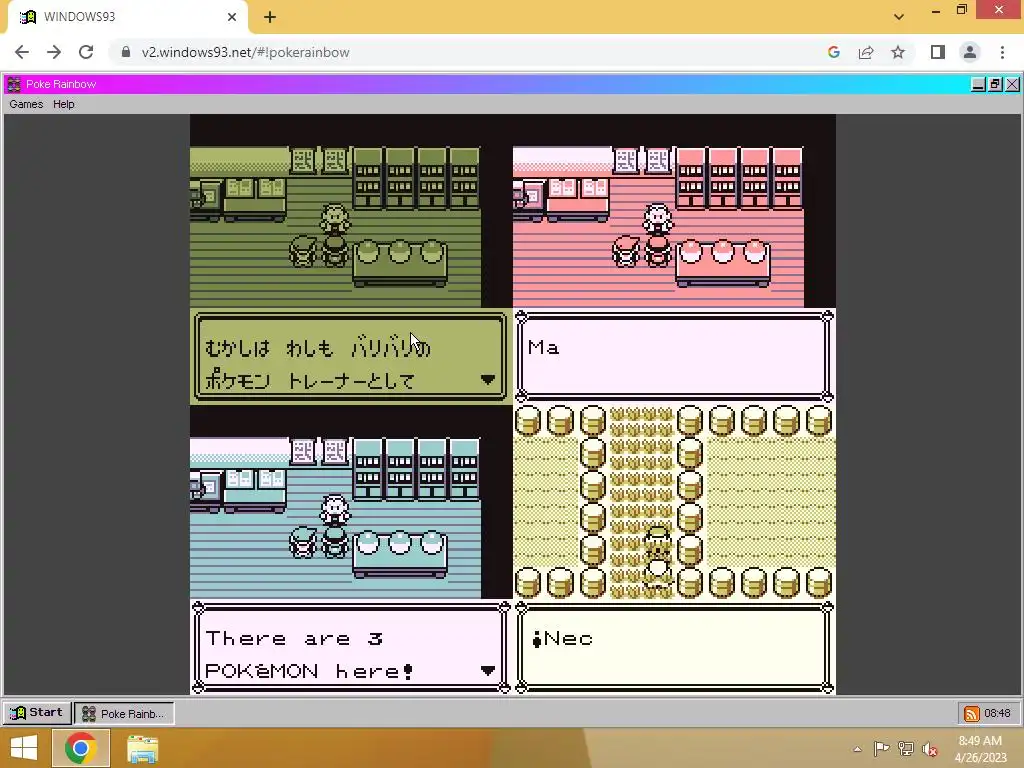The width and height of the screenshot is (1024, 768).
Task: Open the Help menu
Action: (x=63, y=104)
